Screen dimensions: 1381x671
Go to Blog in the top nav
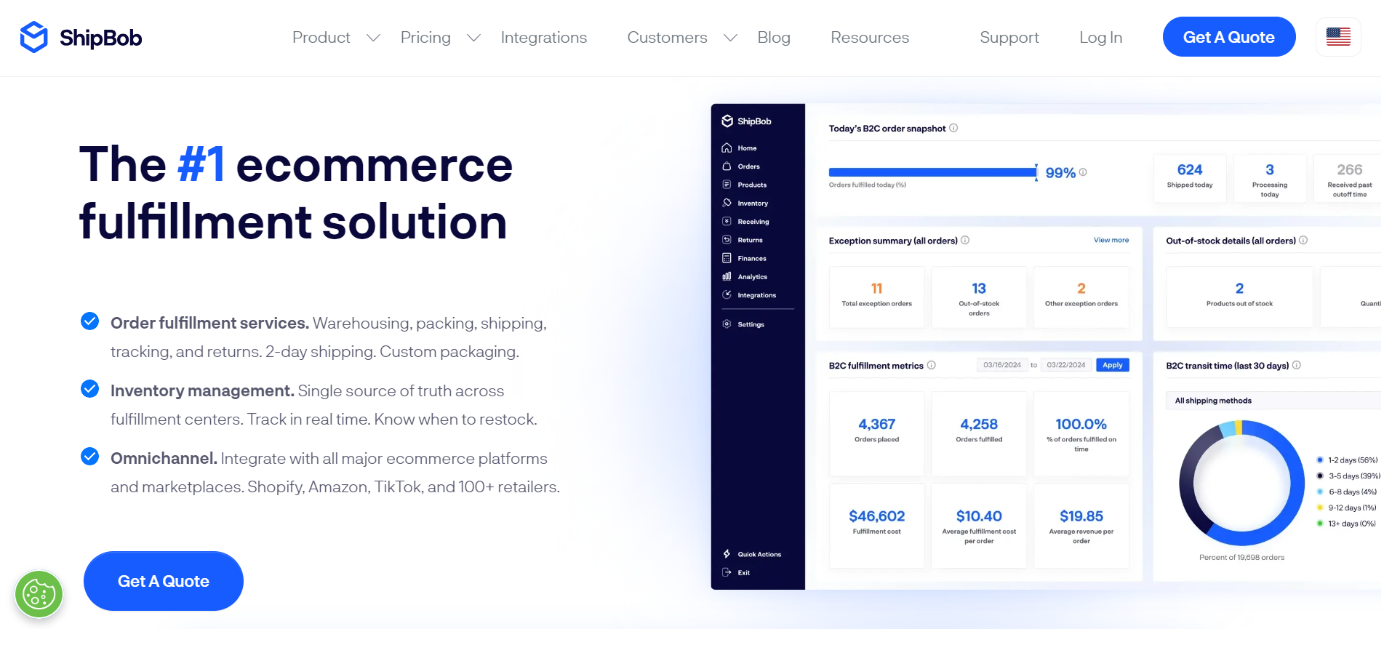pyautogui.click(x=774, y=37)
